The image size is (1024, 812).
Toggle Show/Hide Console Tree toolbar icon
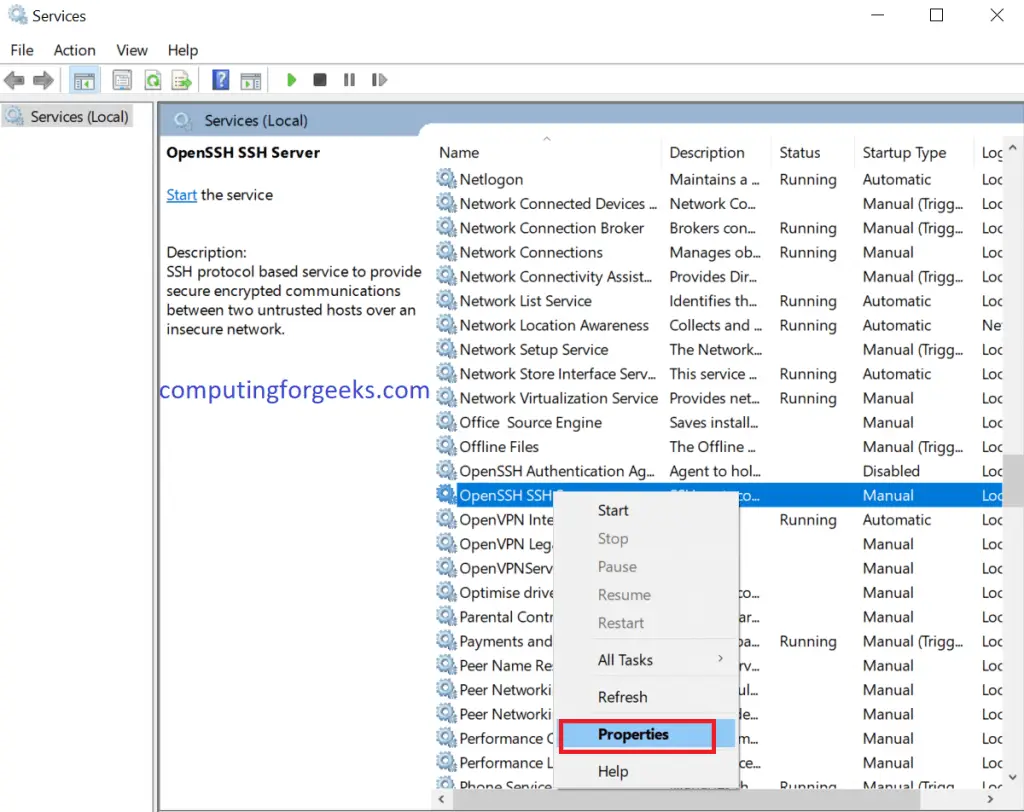coord(85,80)
